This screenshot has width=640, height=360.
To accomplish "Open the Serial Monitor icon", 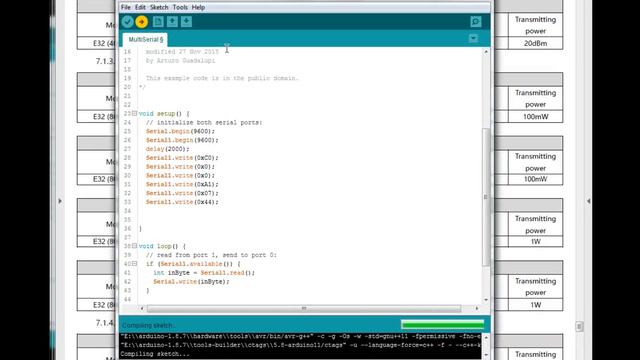I will (x=476, y=22).
